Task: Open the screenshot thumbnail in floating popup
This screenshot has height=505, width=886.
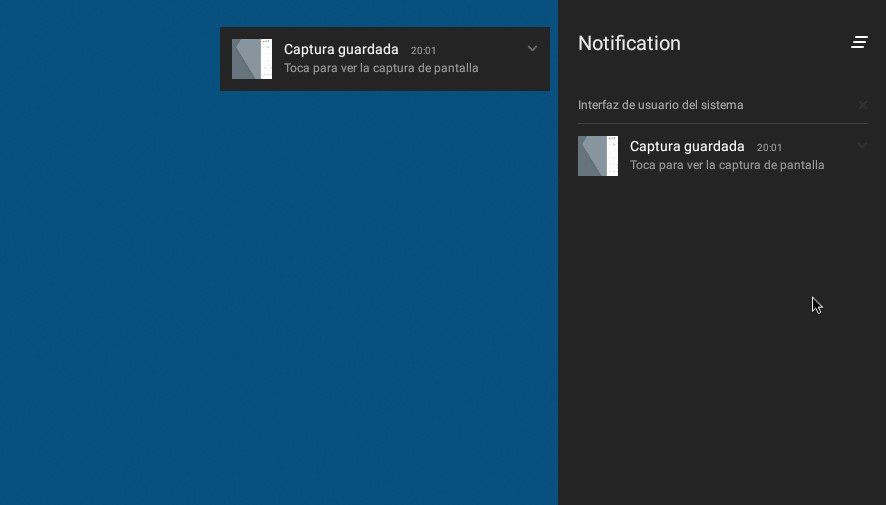Action: pos(252,59)
